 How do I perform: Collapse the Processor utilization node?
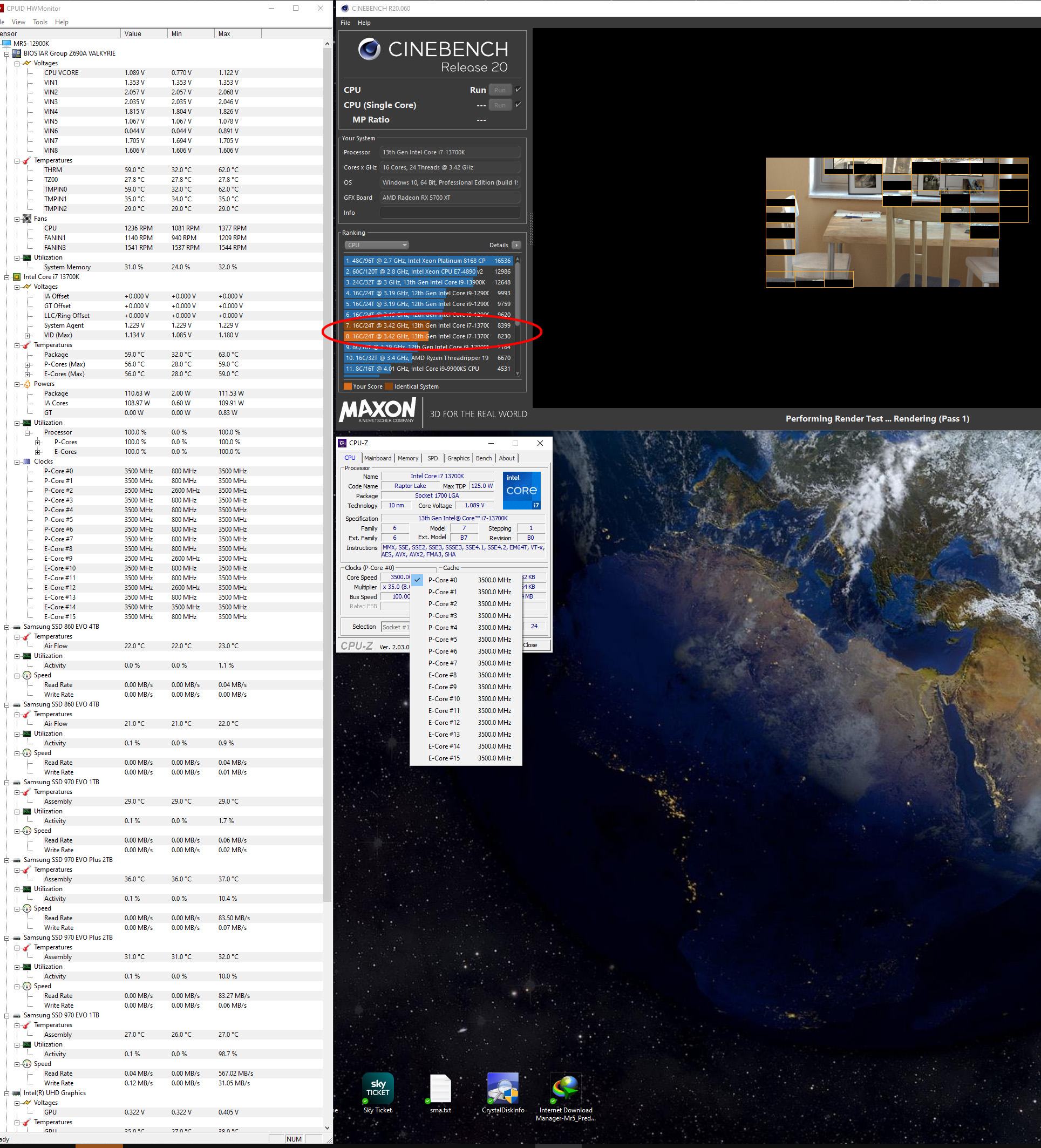click(x=28, y=433)
